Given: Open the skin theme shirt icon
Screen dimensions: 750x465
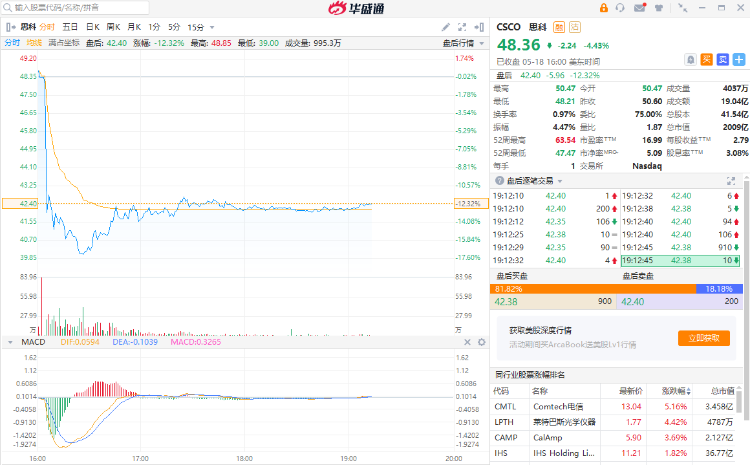Looking at the screenshot, I should (659, 8).
